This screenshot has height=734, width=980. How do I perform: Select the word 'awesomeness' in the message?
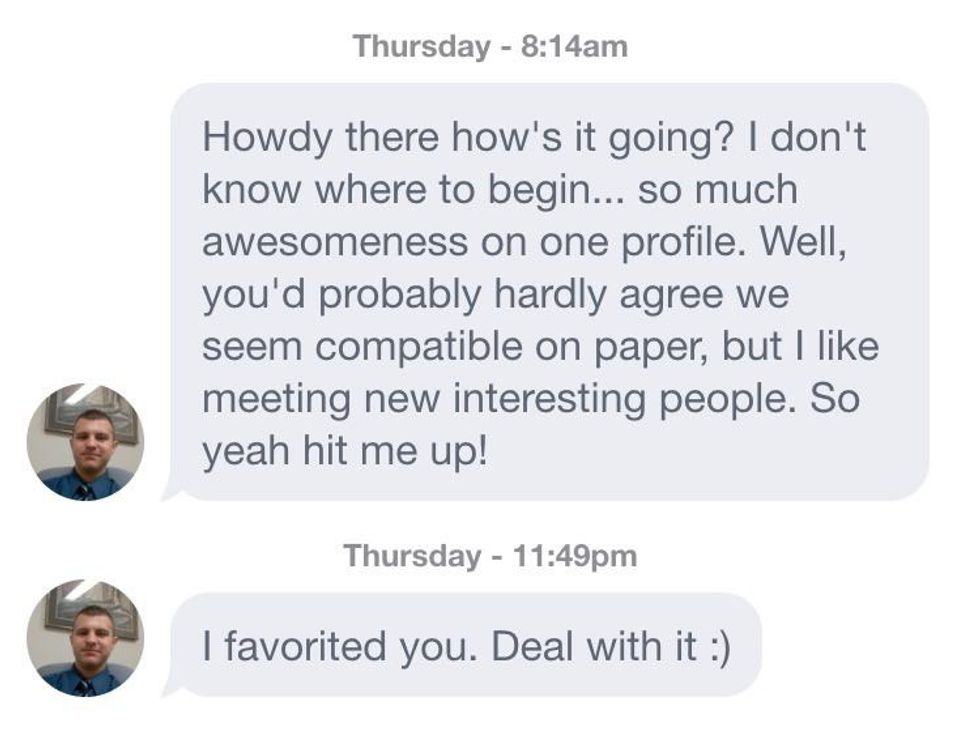click(335, 241)
